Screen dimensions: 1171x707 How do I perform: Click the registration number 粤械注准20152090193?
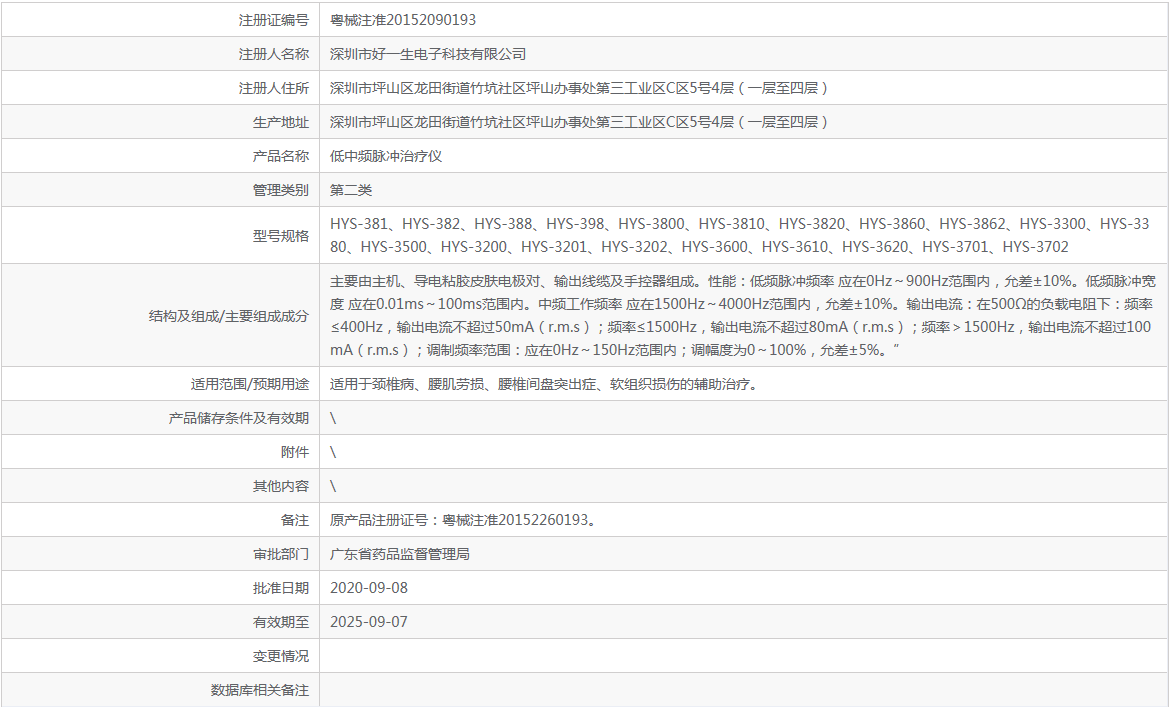403,19
